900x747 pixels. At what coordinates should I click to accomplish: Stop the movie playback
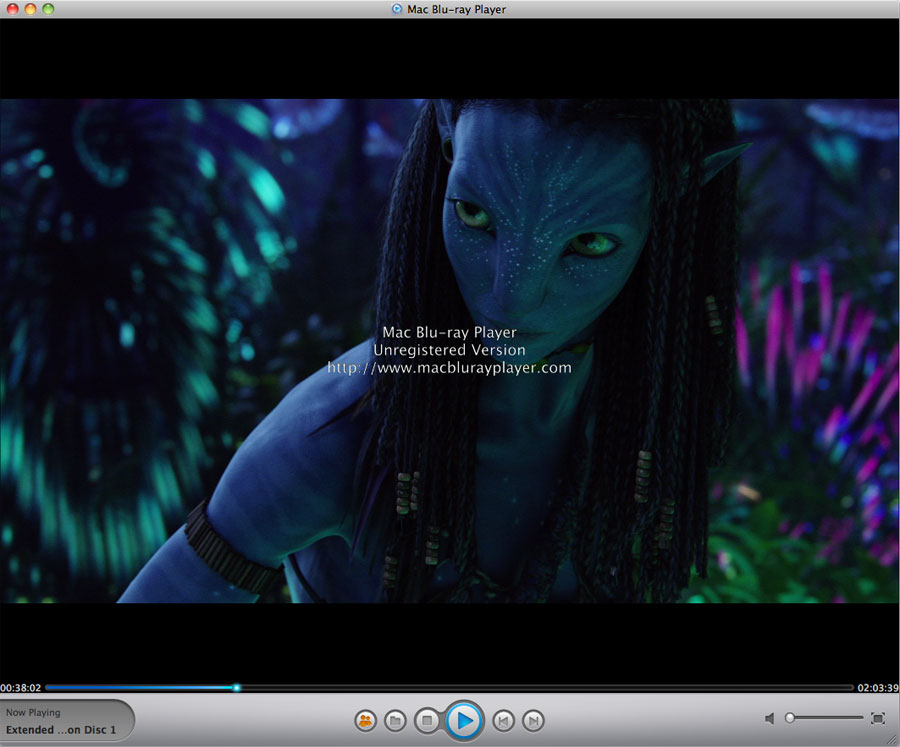(427, 720)
